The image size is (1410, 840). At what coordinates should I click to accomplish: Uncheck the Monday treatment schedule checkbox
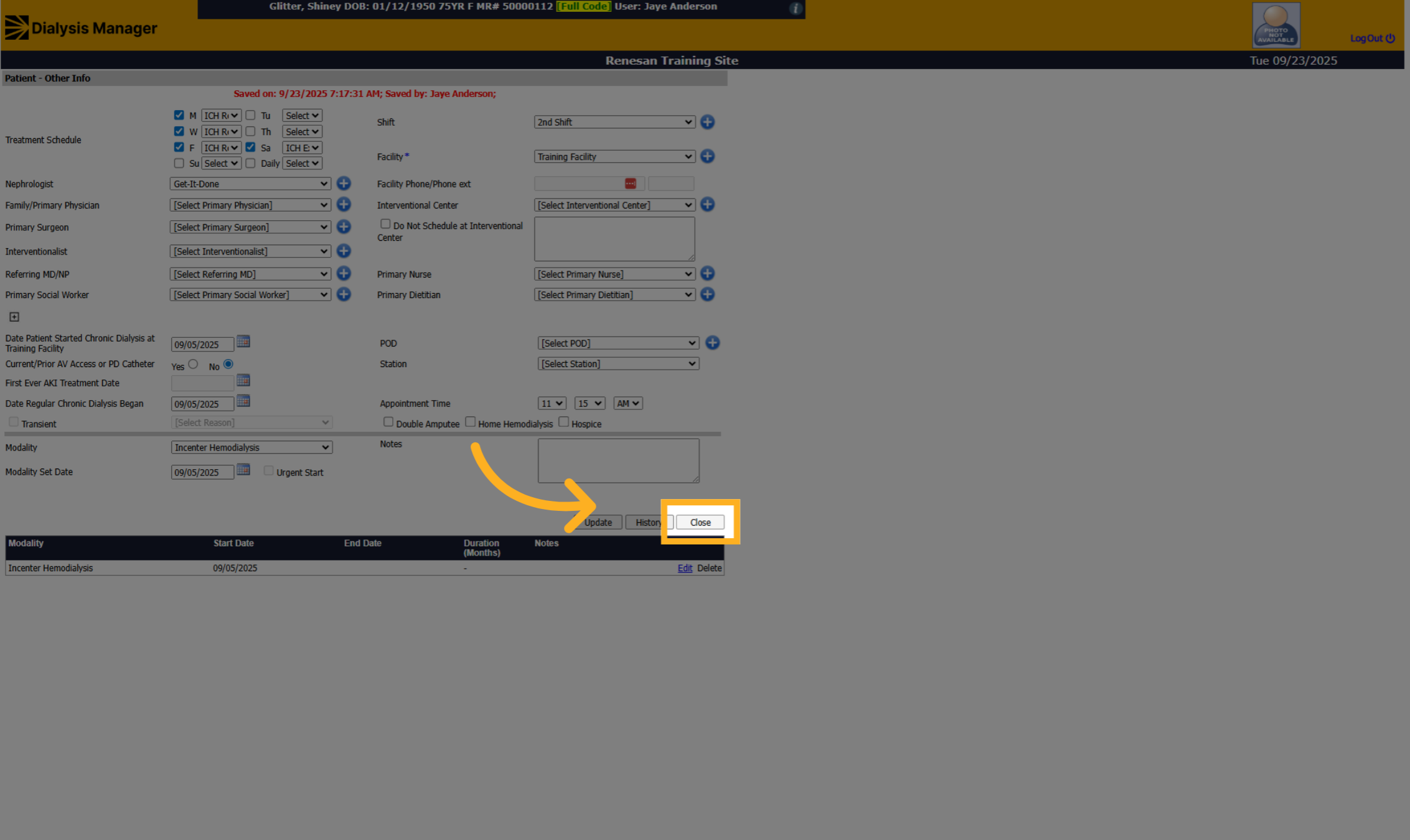click(x=179, y=115)
